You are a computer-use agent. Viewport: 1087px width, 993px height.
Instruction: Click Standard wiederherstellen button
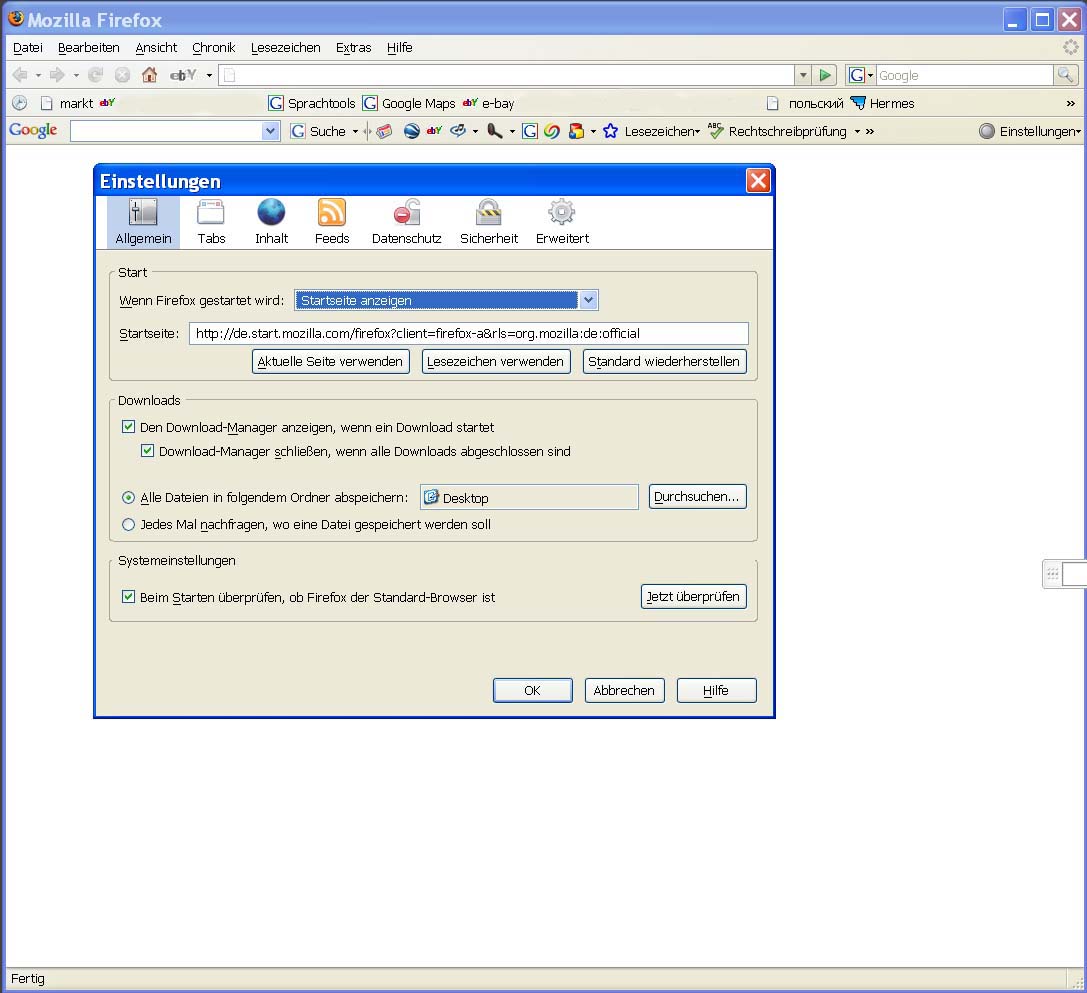[x=665, y=361]
